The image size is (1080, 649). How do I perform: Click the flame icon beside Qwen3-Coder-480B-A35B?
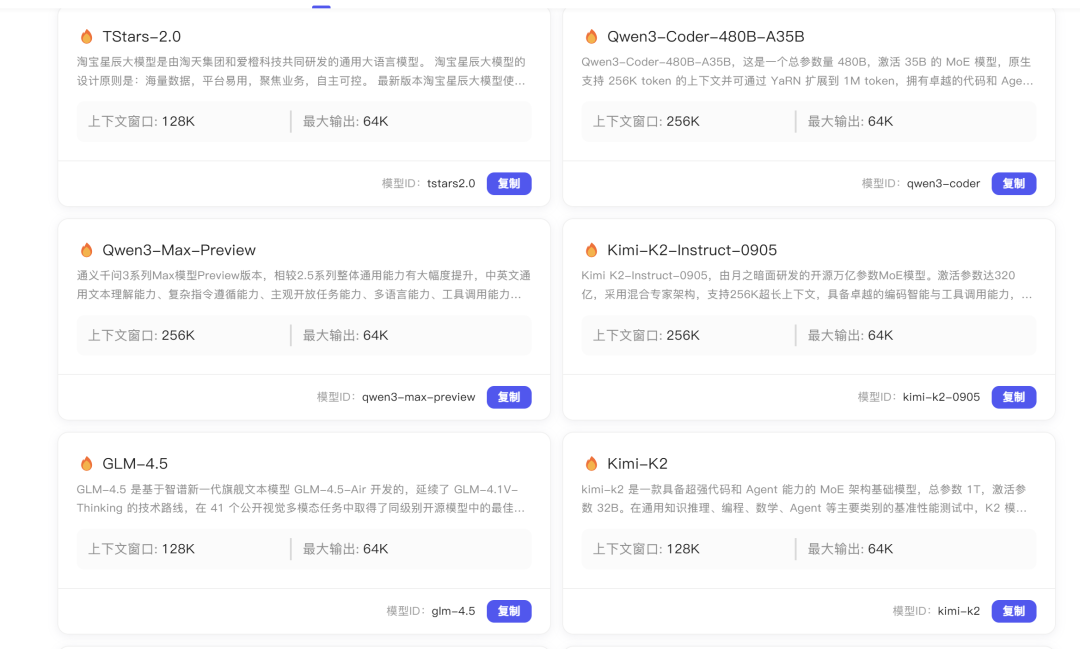[592, 37]
